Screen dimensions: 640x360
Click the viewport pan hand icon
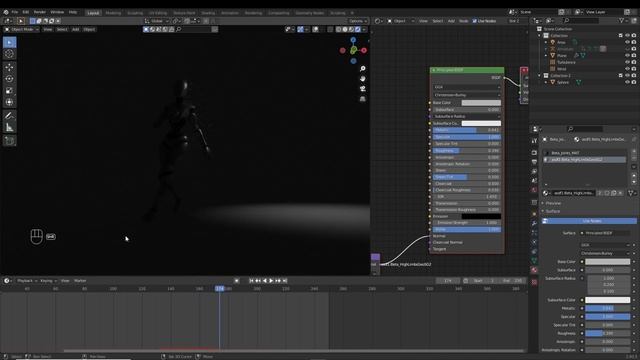point(362,78)
